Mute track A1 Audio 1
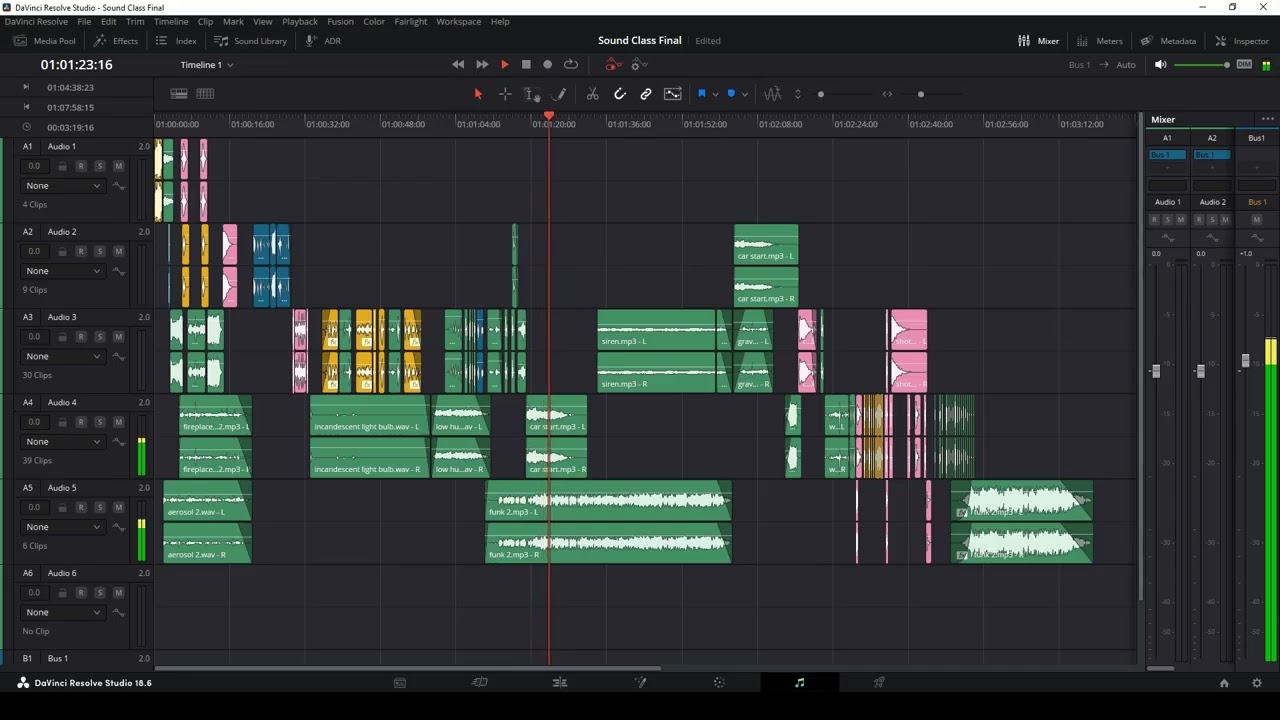Screen dimensions: 1280x720 [x=119, y=166]
